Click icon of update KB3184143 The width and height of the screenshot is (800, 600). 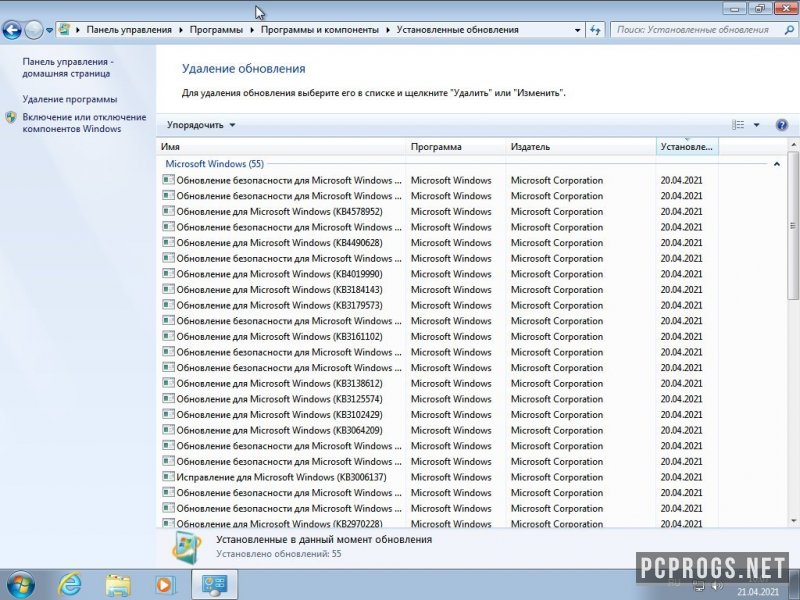click(168, 289)
